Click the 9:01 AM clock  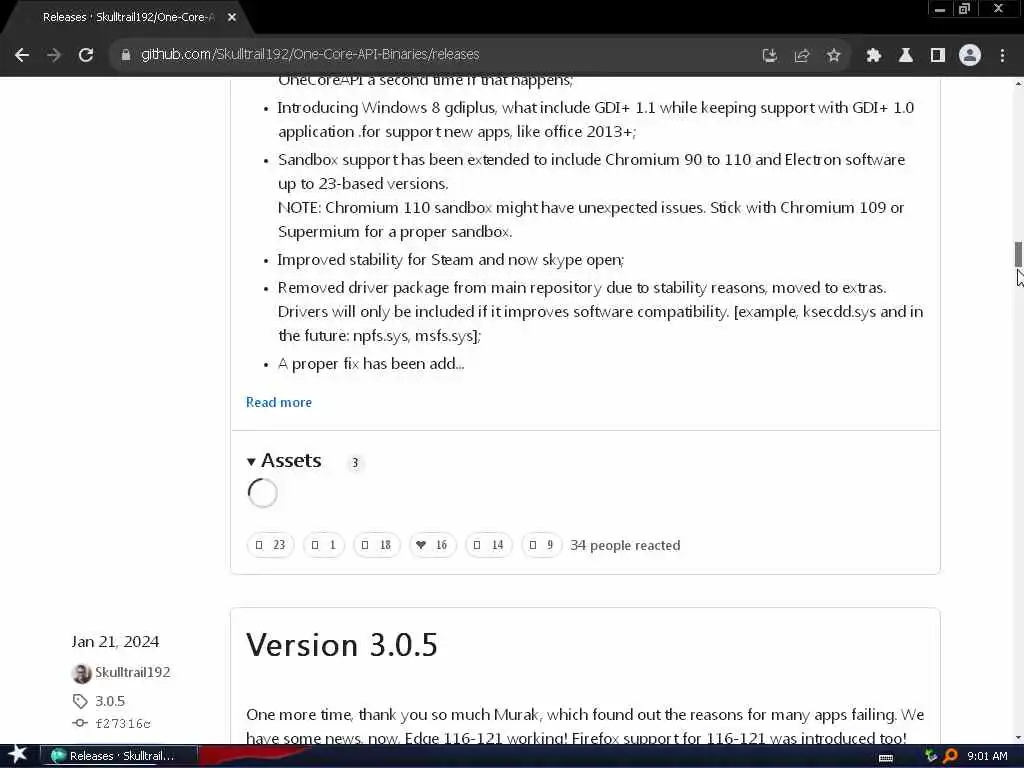(987, 756)
